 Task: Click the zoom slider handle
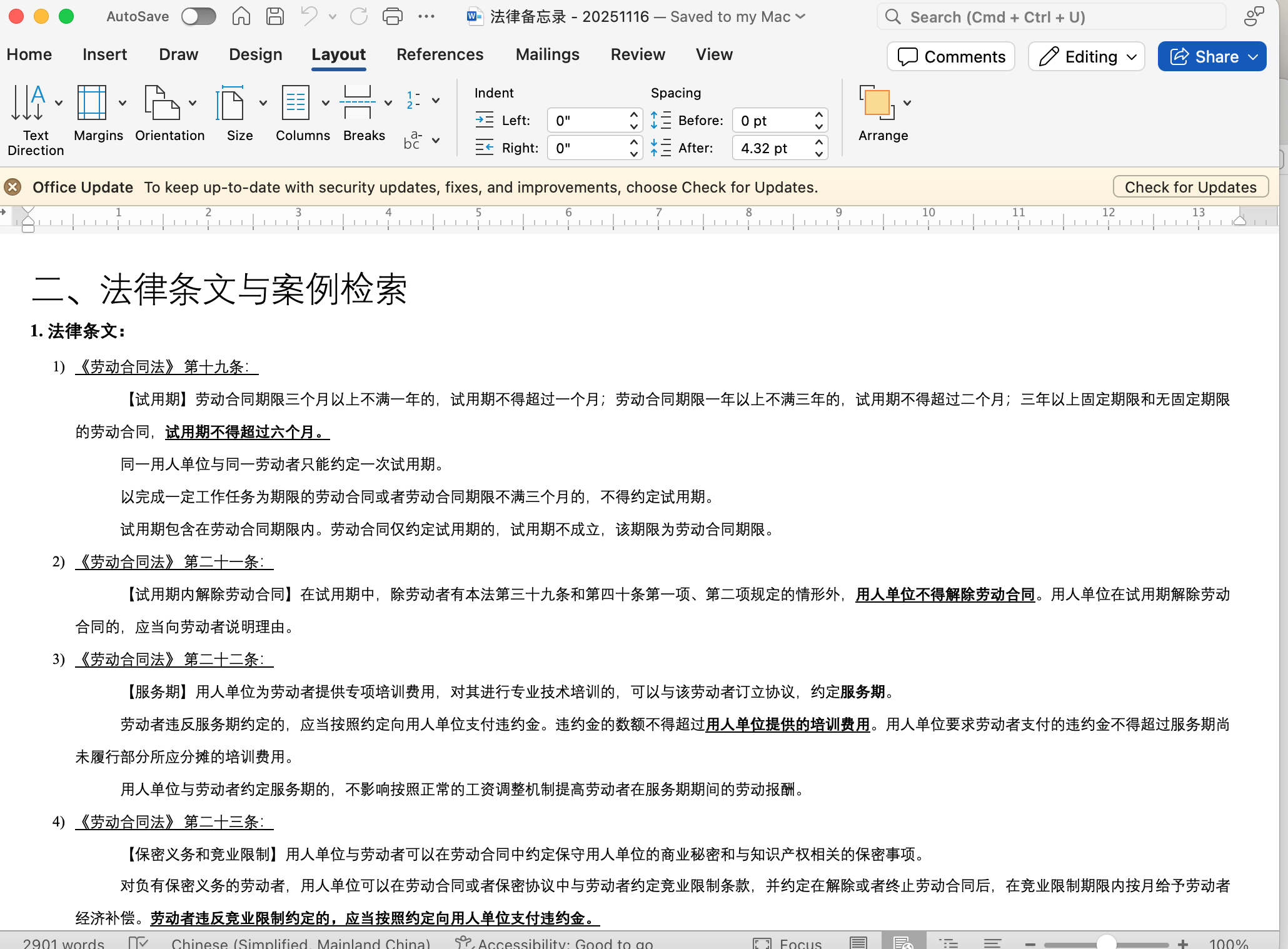(1107, 943)
